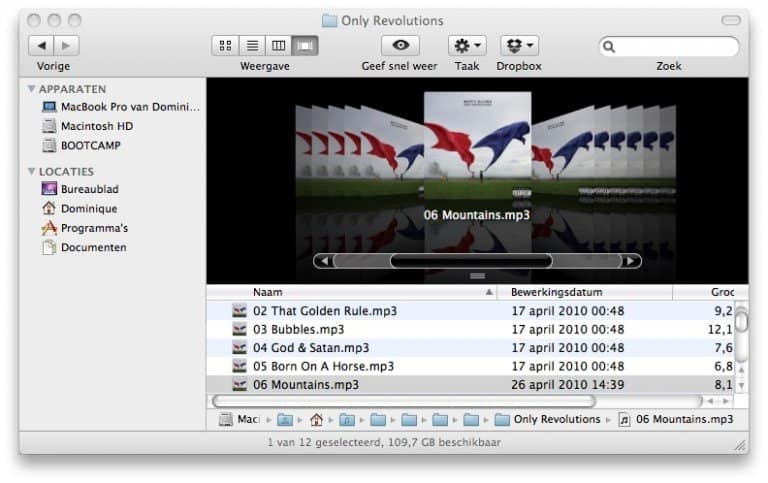
Task: Click the Zoek search field
Action: coord(669,47)
